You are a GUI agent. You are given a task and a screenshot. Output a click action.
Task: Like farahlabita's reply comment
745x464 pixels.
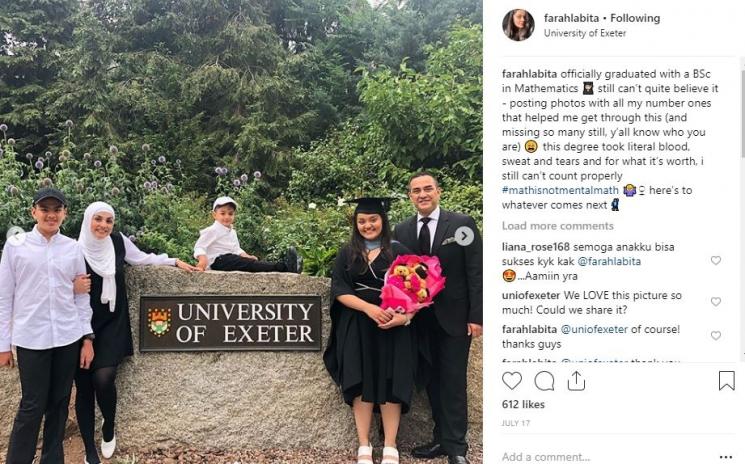click(x=716, y=336)
